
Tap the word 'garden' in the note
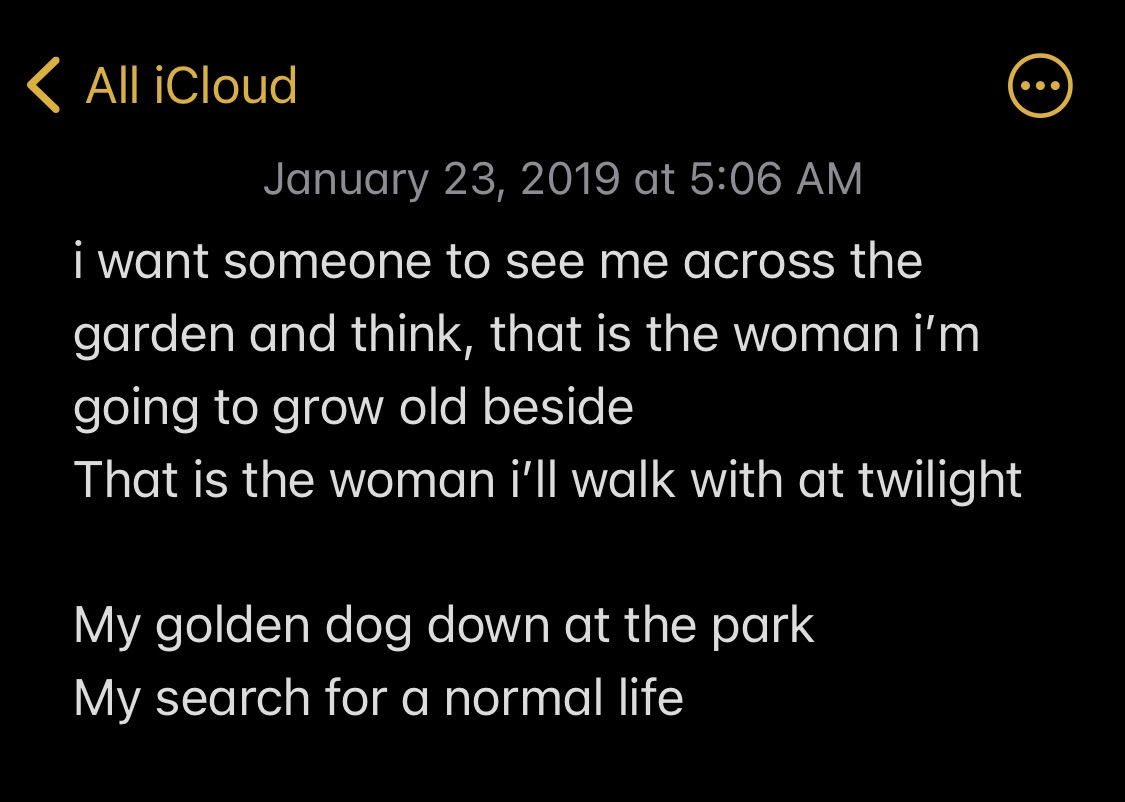click(154, 337)
